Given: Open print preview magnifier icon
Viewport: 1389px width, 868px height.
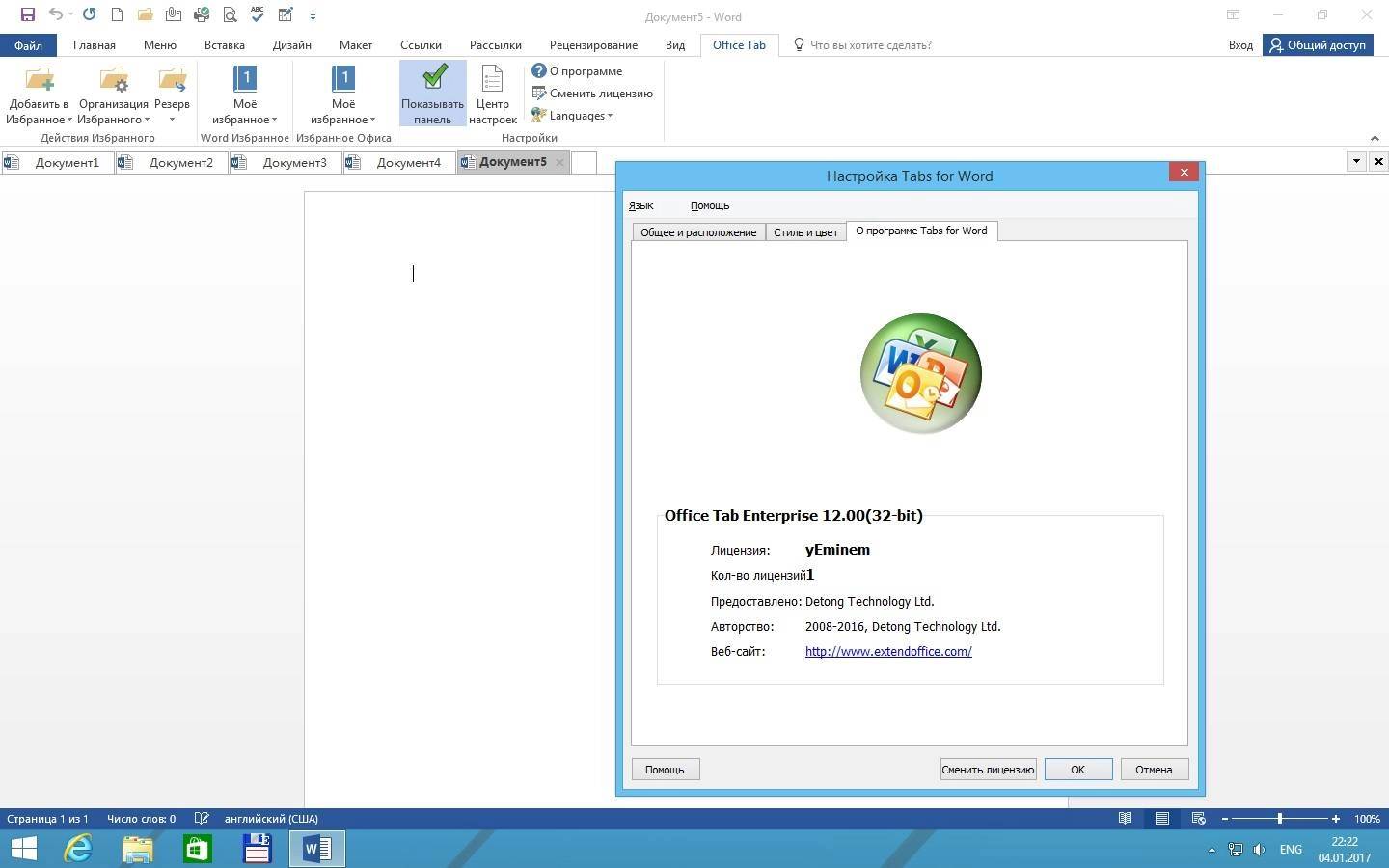Looking at the screenshot, I should pyautogui.click(x=230, y=15).
